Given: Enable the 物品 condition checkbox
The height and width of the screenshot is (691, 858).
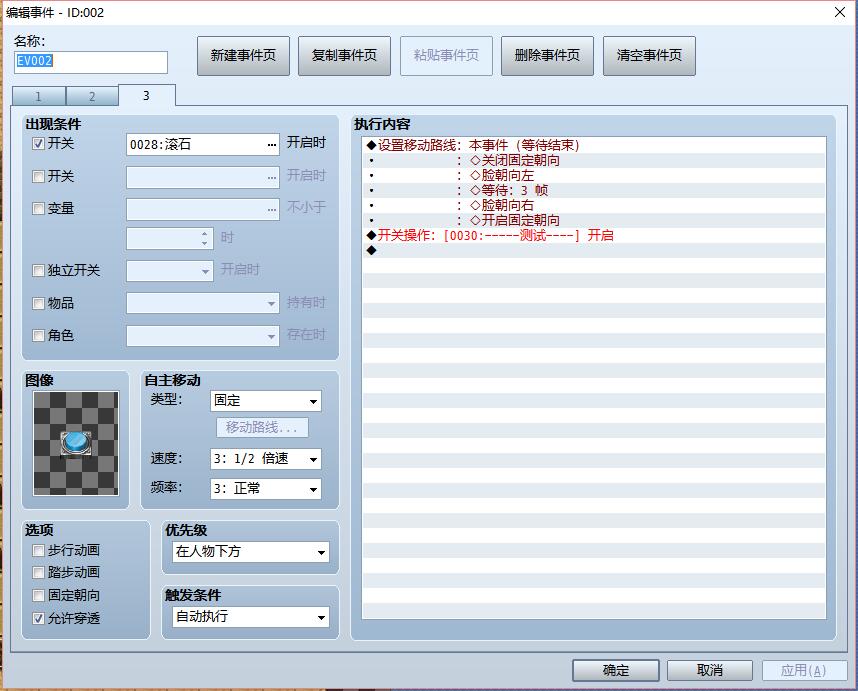Looking at the screenshot, I should tap(38, 303).
